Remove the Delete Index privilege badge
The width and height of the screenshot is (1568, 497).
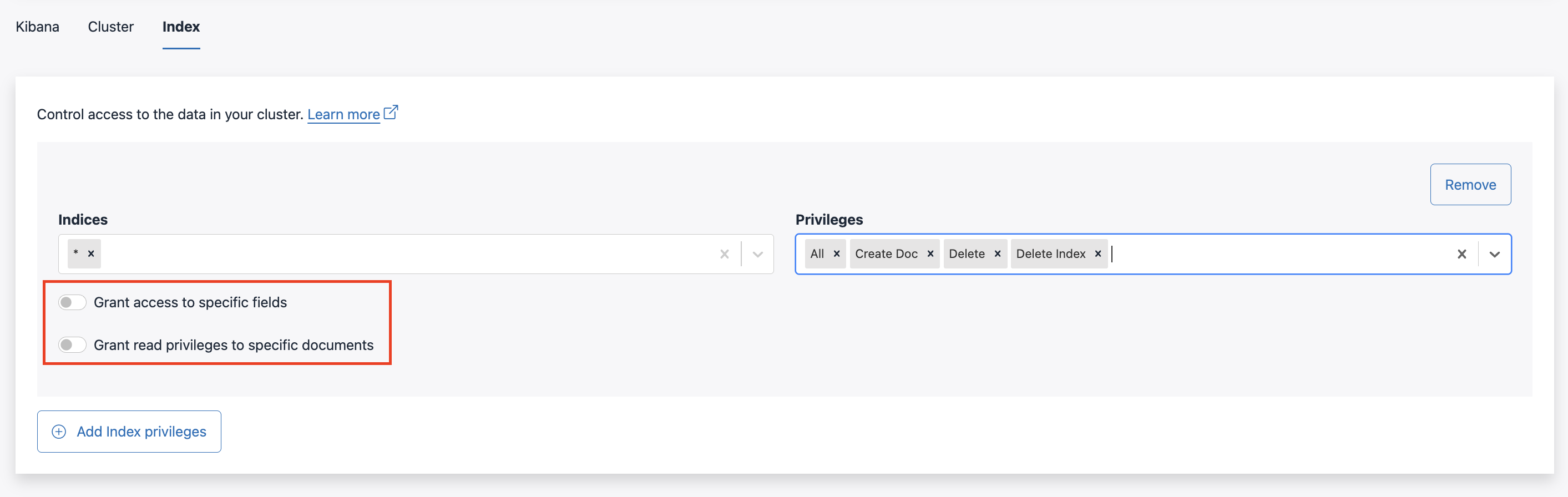(1098, 253)
